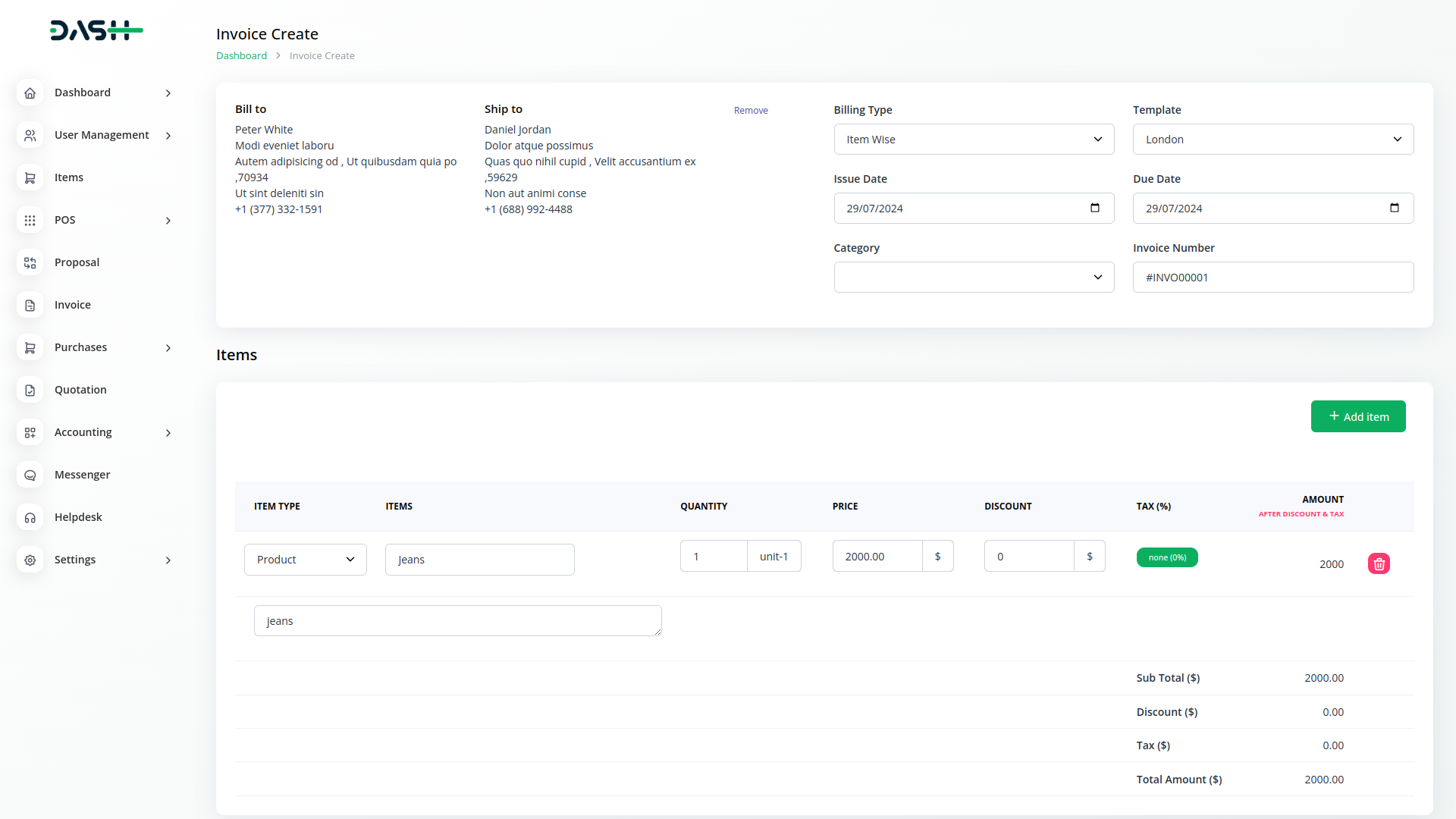Open the Quotation menu item

click(80, 390)
